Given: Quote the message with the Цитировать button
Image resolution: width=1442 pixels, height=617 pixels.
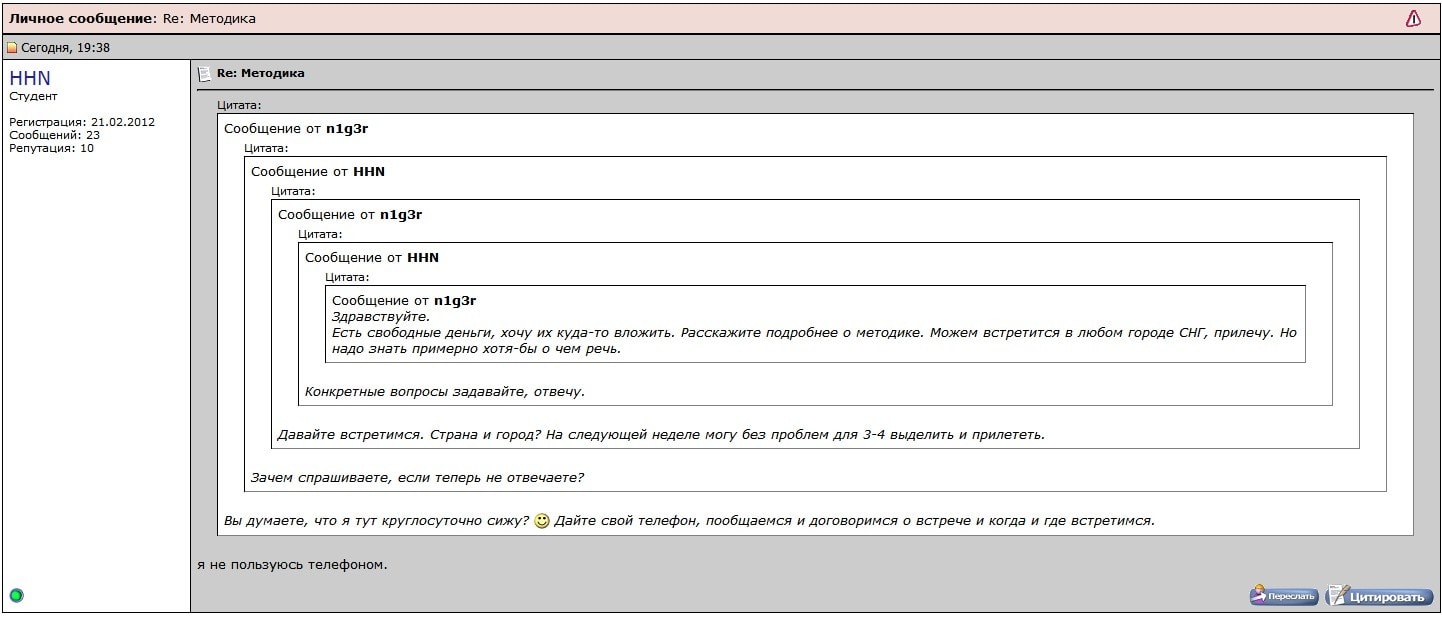Looking at the screenshot, I should [1379, 596].
